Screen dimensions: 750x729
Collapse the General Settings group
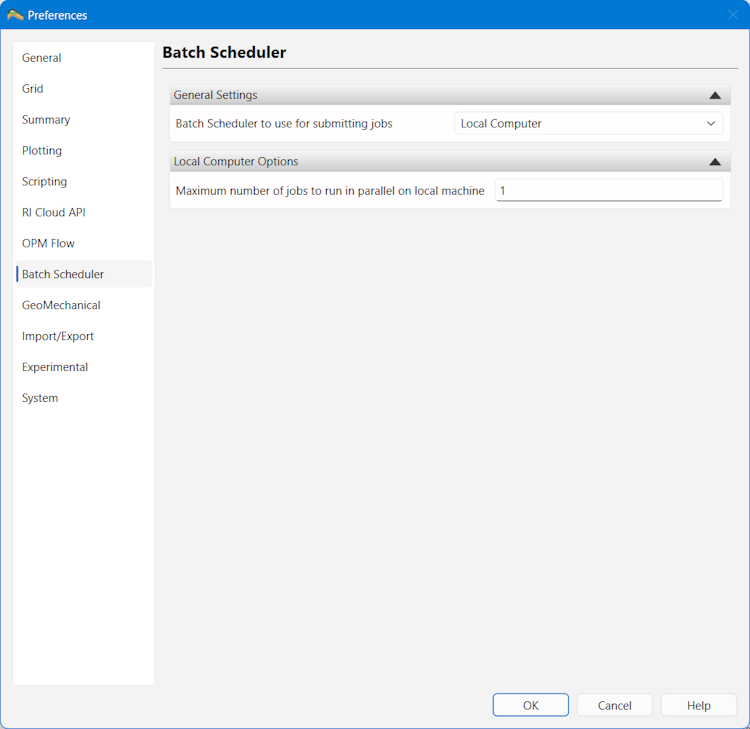(x=715, y=95)
